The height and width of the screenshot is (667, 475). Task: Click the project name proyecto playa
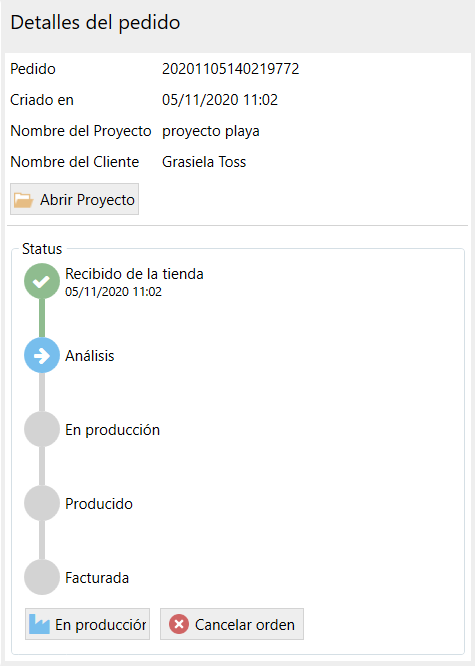210,131
